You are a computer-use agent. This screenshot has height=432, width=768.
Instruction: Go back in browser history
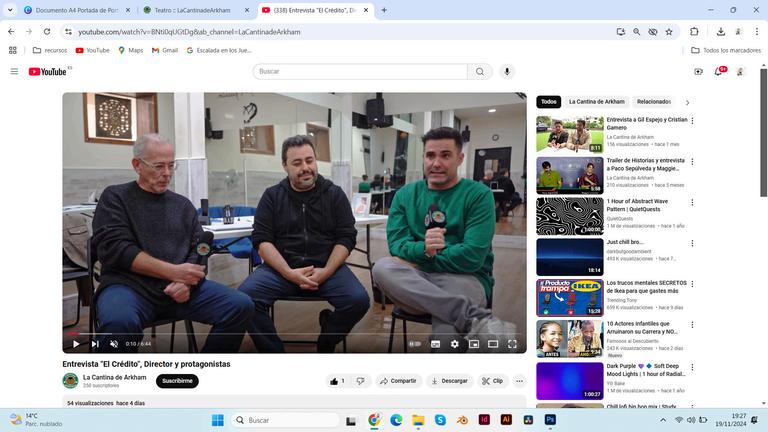(11, 31)
